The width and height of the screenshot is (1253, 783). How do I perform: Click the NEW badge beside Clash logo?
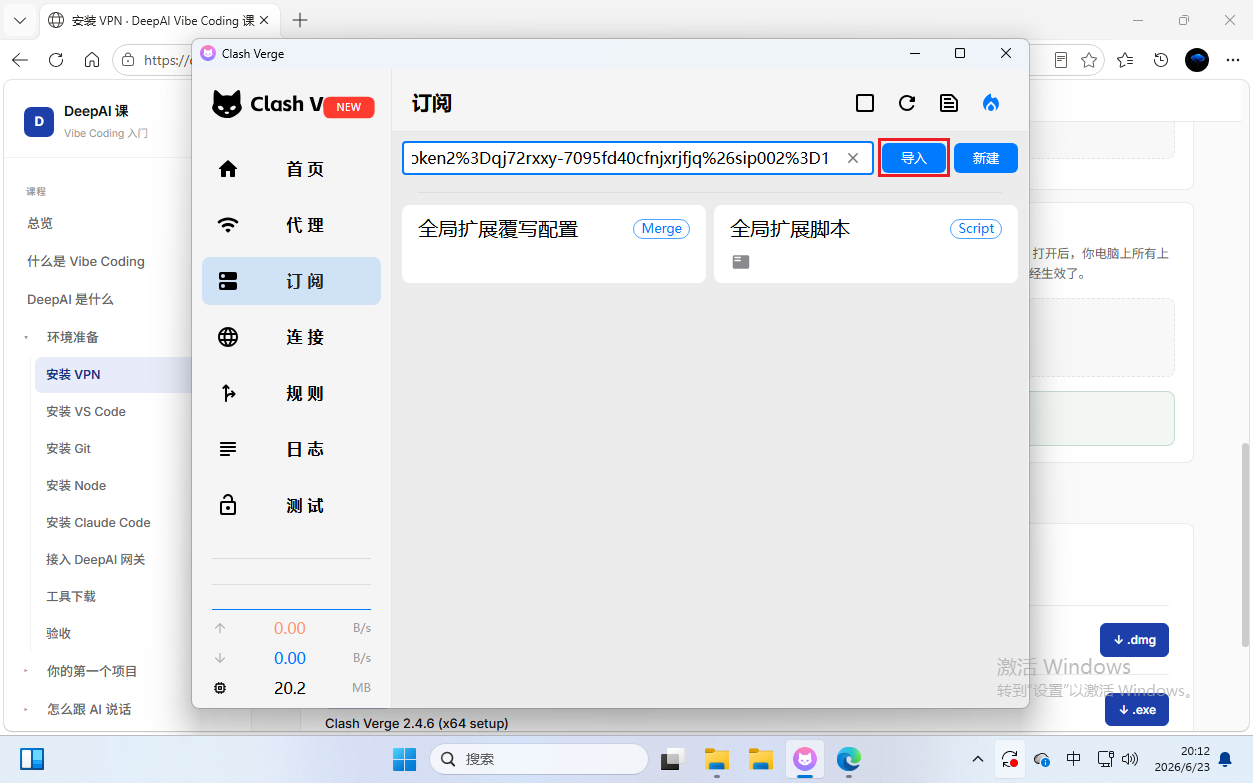(349, 107)
